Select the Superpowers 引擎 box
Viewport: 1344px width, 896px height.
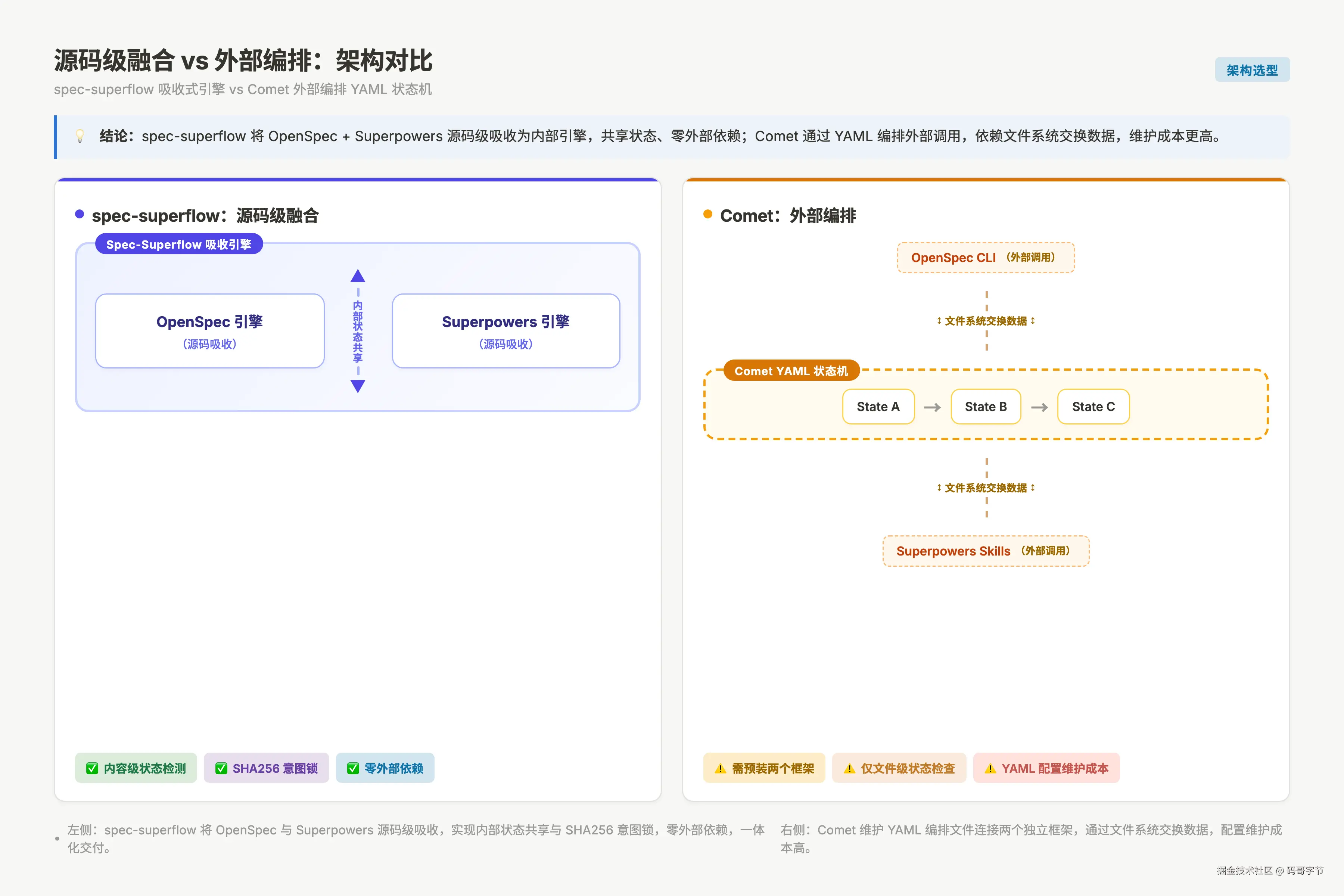[x=506, y=331]
